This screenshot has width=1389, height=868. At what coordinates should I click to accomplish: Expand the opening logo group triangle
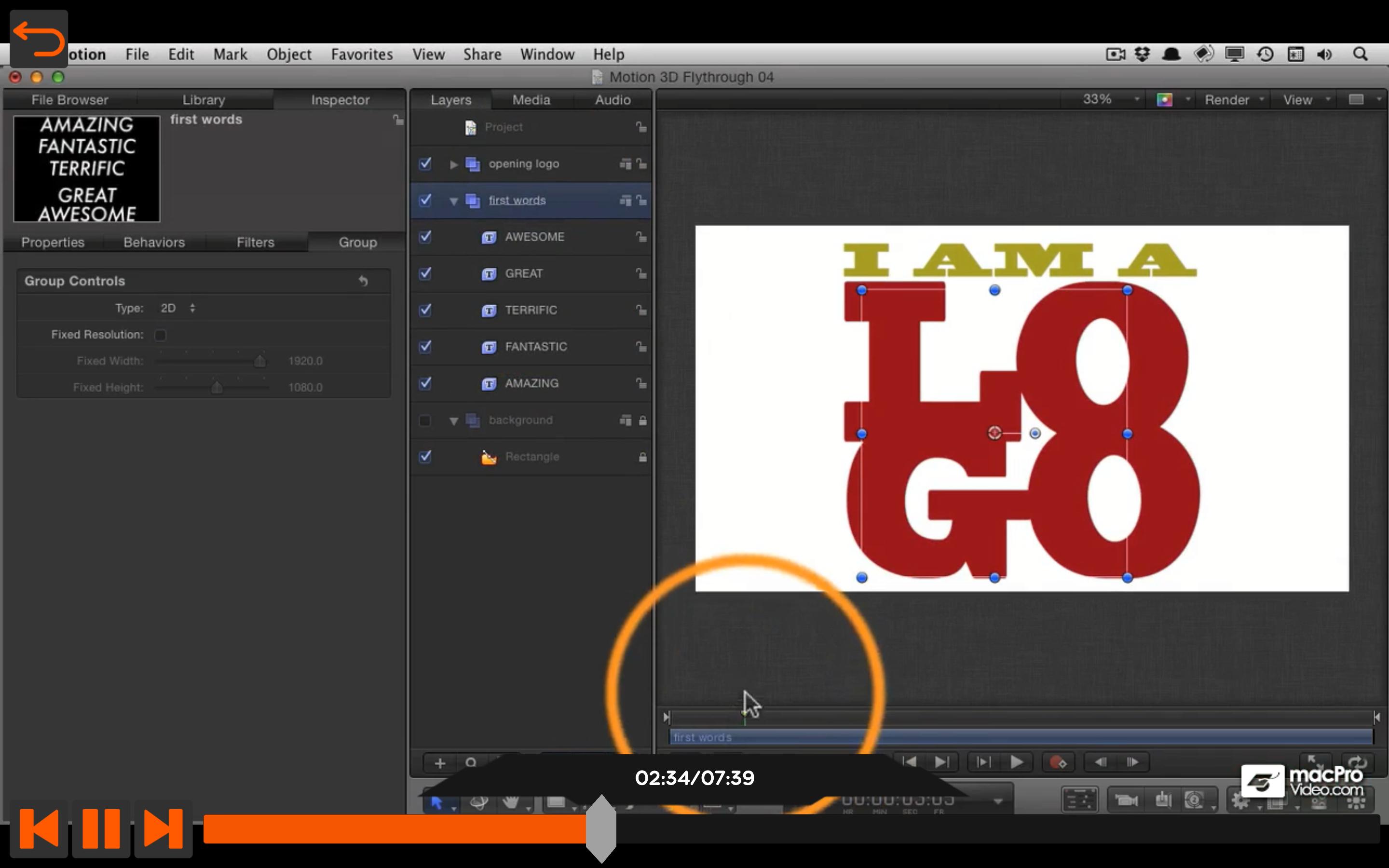(453, 165)
